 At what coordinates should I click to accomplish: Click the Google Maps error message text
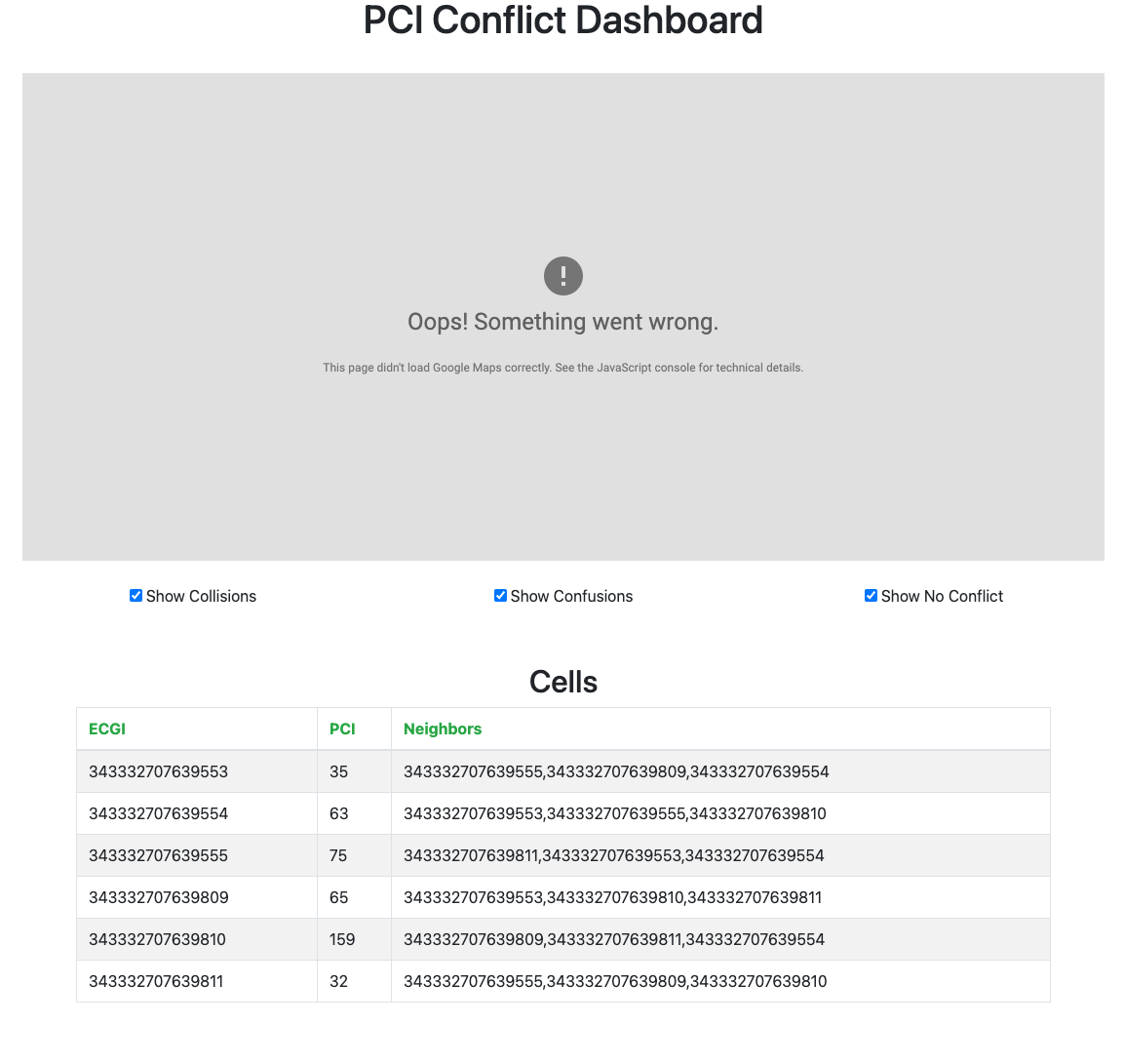click(x=562, y=368)
